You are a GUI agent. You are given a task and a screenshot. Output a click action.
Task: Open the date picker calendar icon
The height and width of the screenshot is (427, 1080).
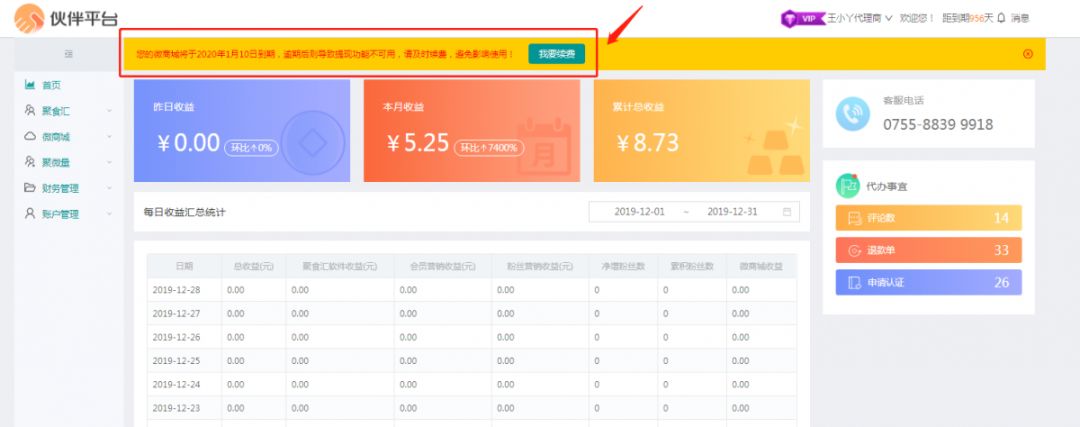[x=787, y=212]
